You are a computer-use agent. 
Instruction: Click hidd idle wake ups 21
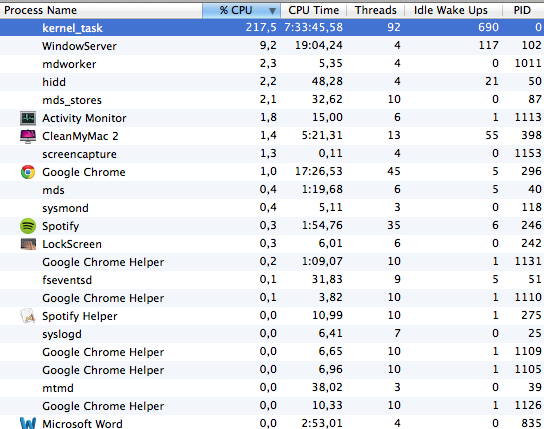coord(492,81)
